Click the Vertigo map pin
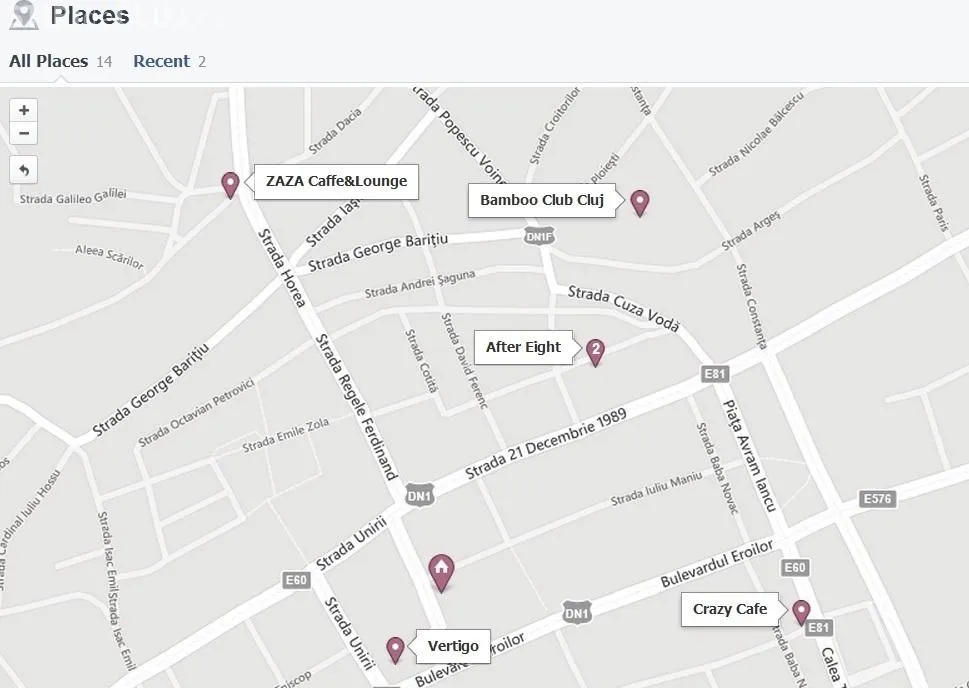Screen dimensions: 969x688 [395, 649]
